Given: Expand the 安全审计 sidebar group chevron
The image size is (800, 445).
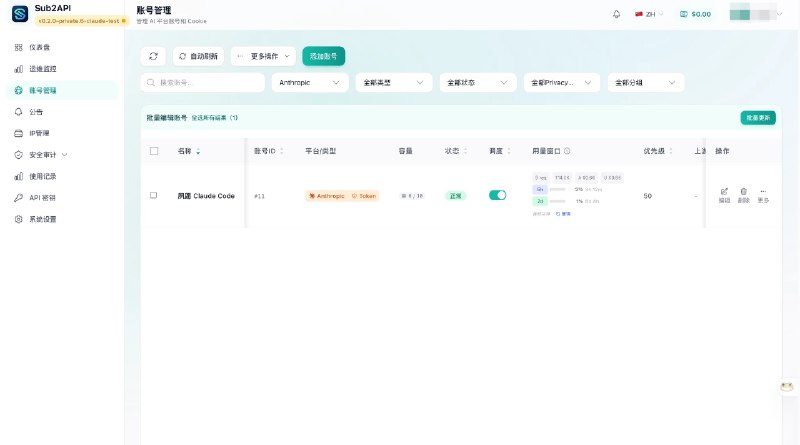Looking at the screenshot, I should [x=65, y=155].
